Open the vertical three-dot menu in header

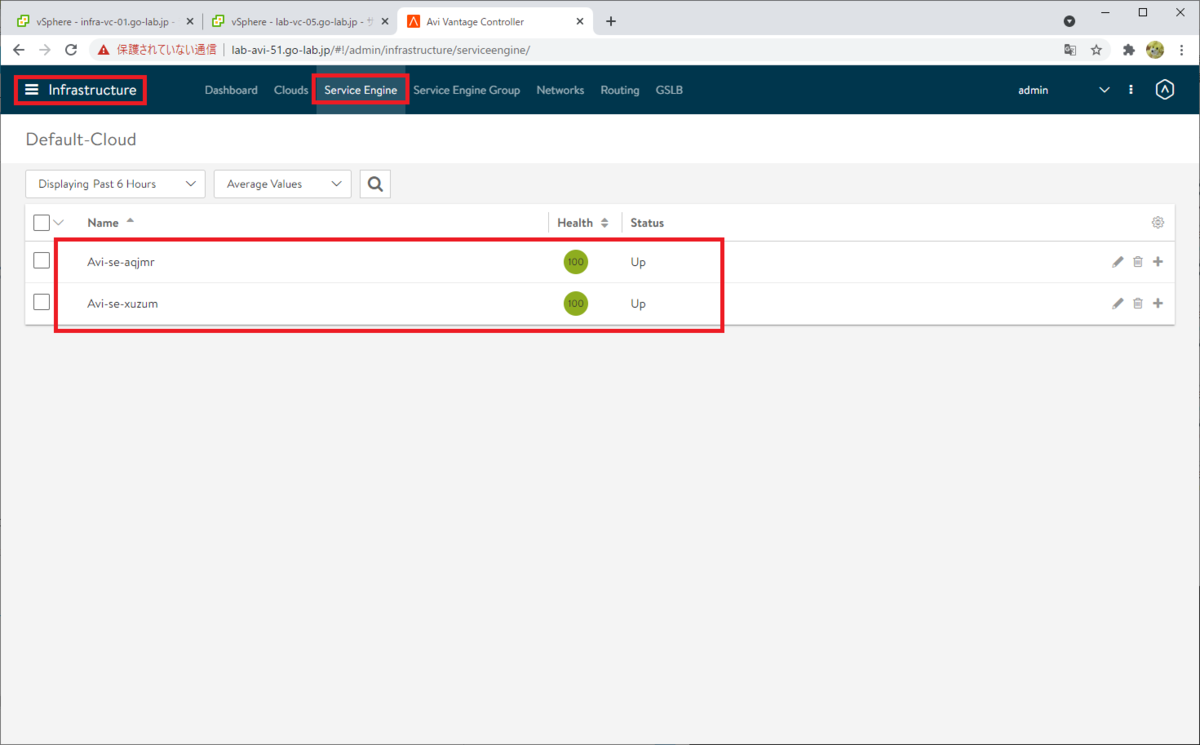tap(1131, 90)
